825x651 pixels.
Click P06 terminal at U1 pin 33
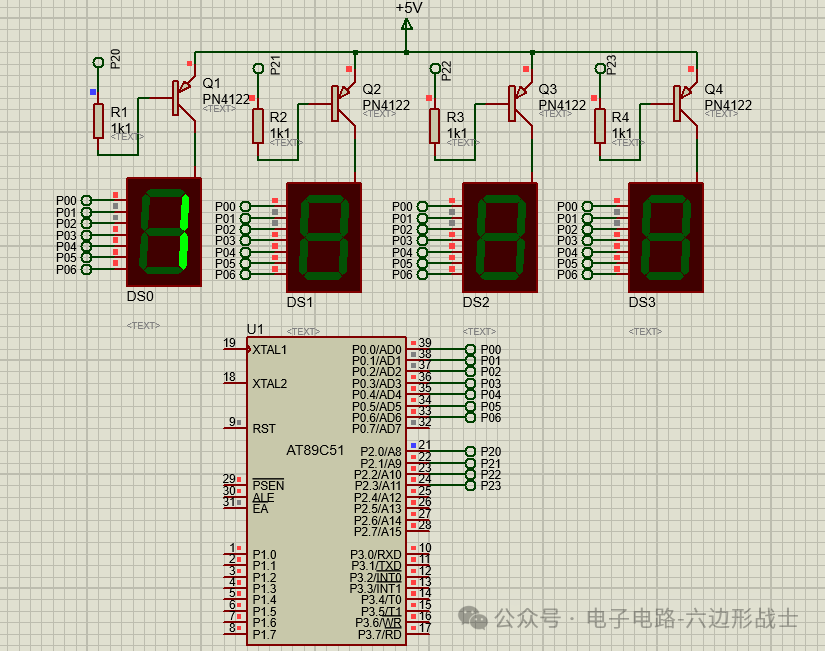click(x=470, y=417)
